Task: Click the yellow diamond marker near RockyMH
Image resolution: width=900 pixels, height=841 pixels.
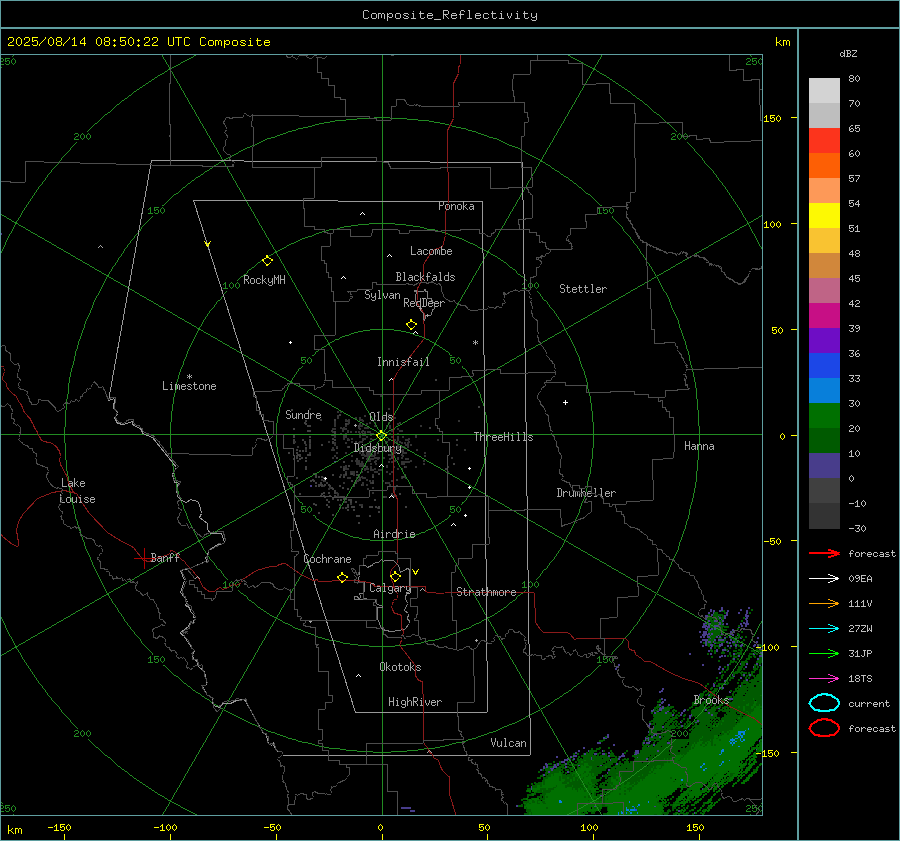Action: (x=267, y=261)
